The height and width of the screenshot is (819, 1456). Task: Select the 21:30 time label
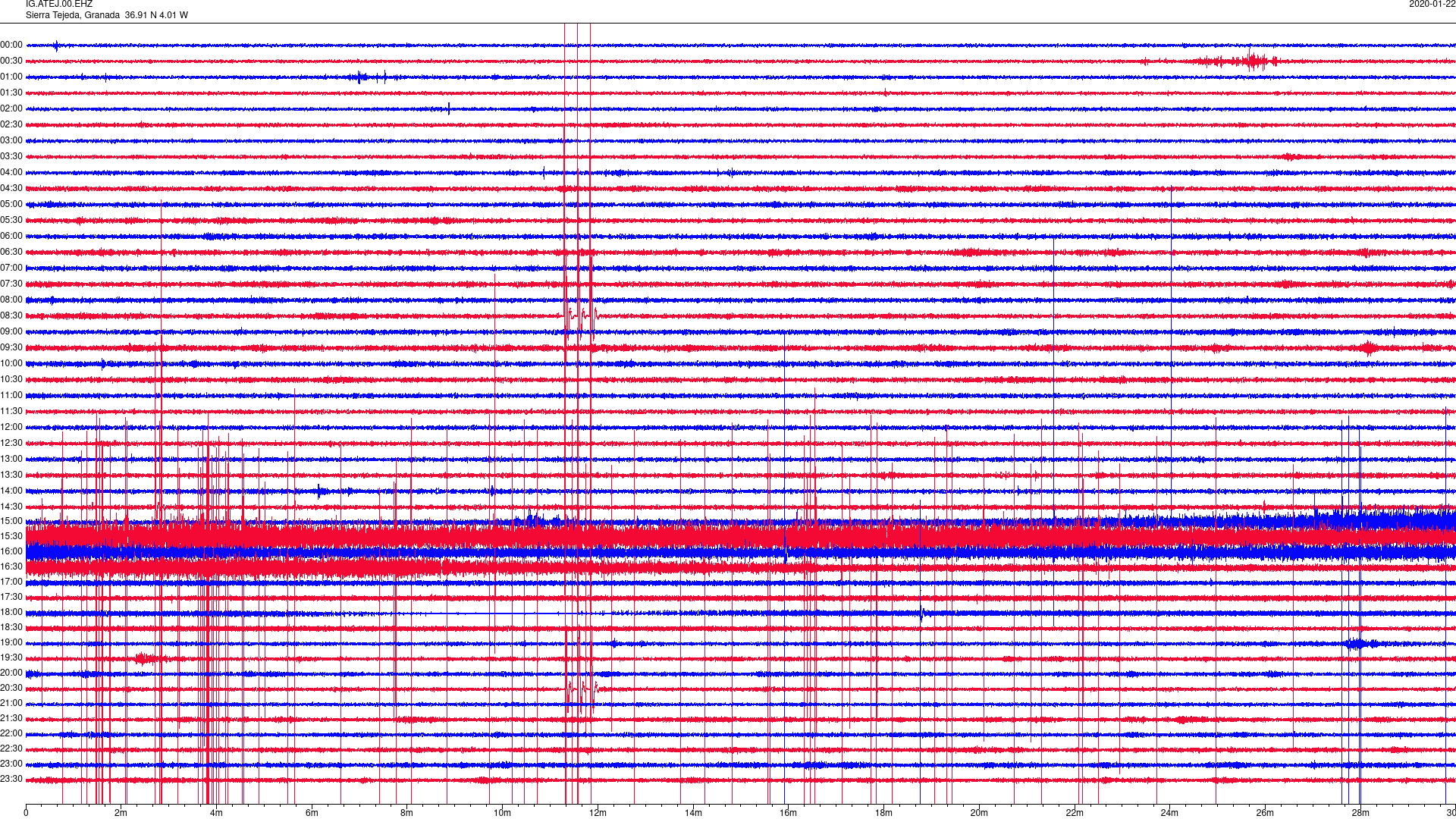[11, 718]
